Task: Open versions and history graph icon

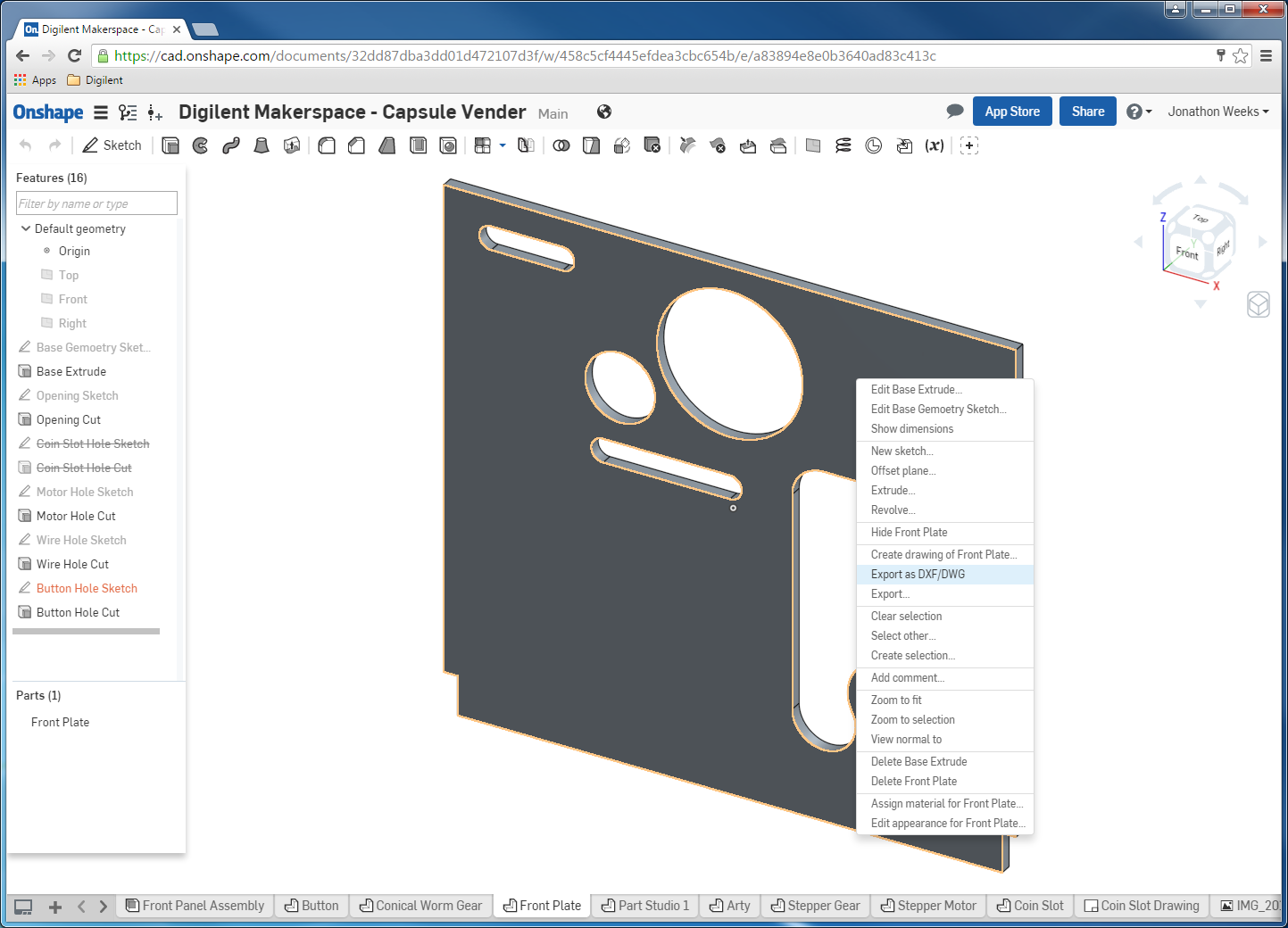Action: (129, 112)
